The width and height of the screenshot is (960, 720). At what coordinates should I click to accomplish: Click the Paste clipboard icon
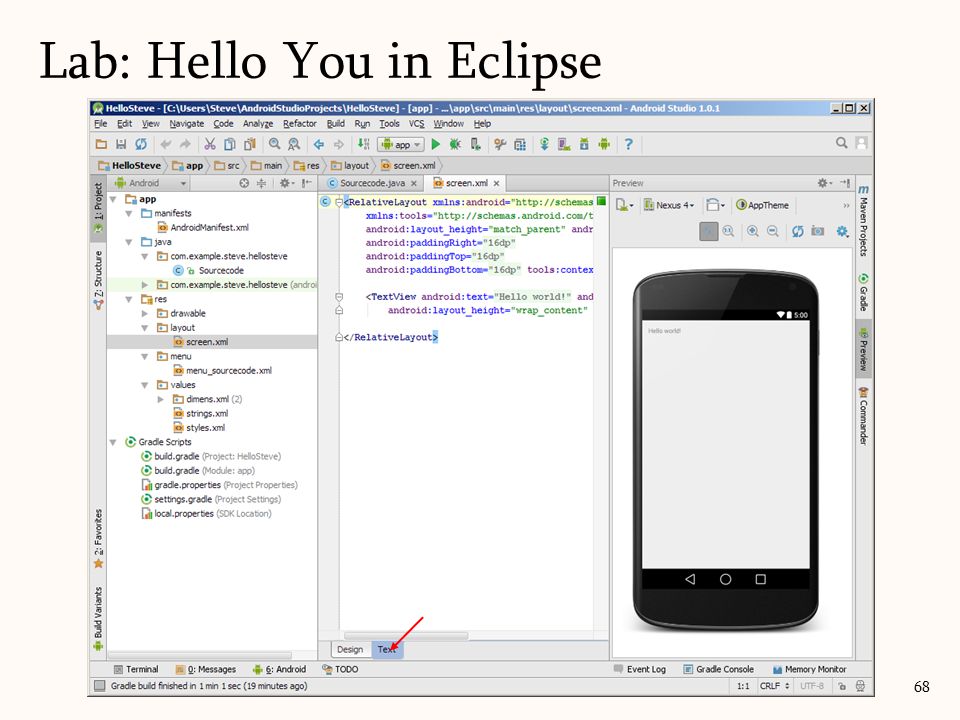[250, 144]
